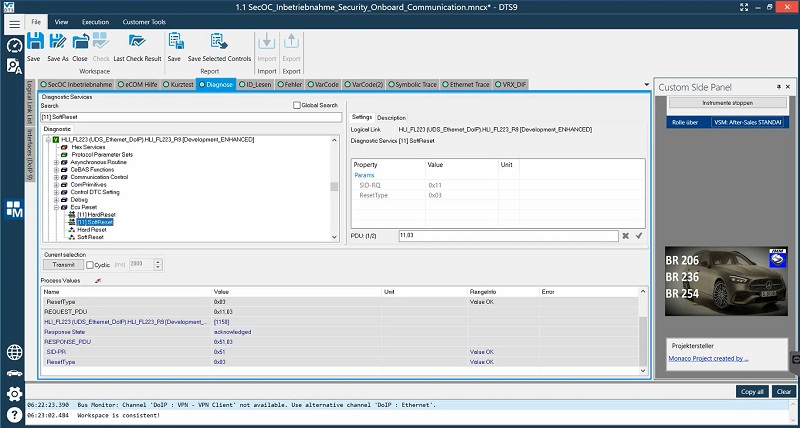Click the speedometer icon in the left sidebar
Screen dimensions: 800x428
(14, 46)
